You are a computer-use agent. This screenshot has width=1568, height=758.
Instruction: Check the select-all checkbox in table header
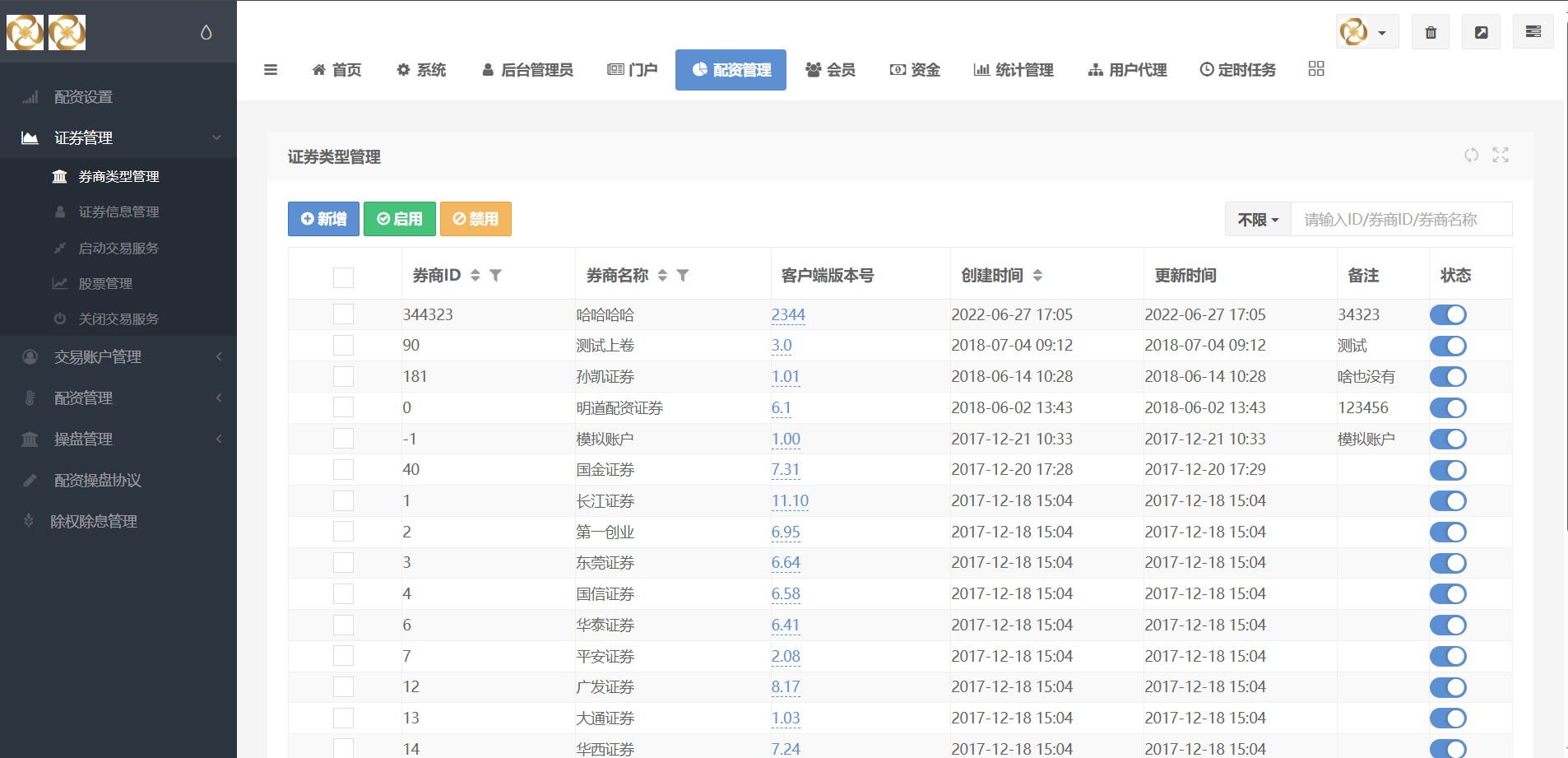pos(343,277)
